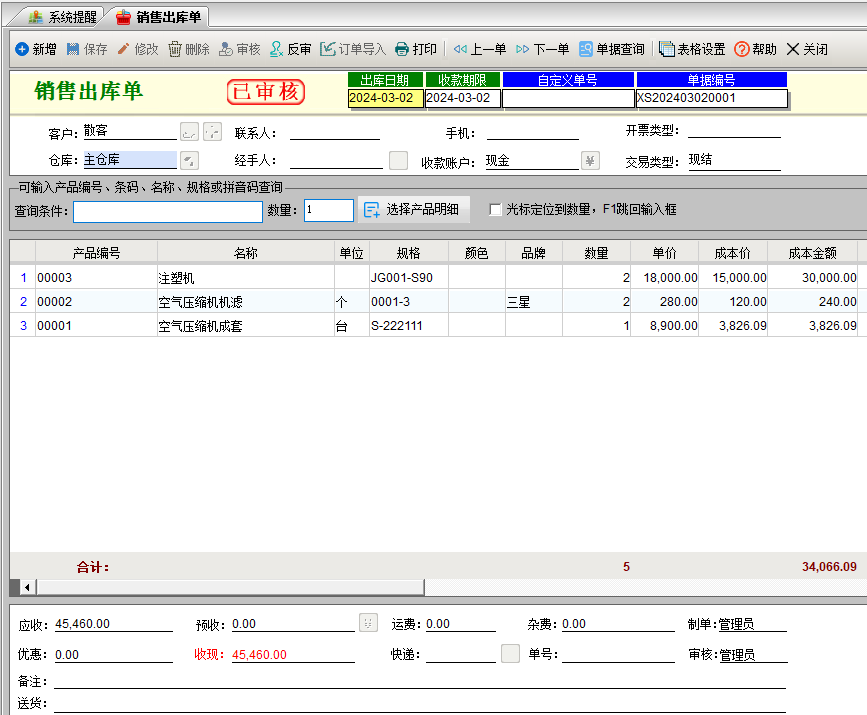The image size is (867, 715).
Task: Go to 下一单 next document
Action: pyautogui.click(x=542, y=49)
